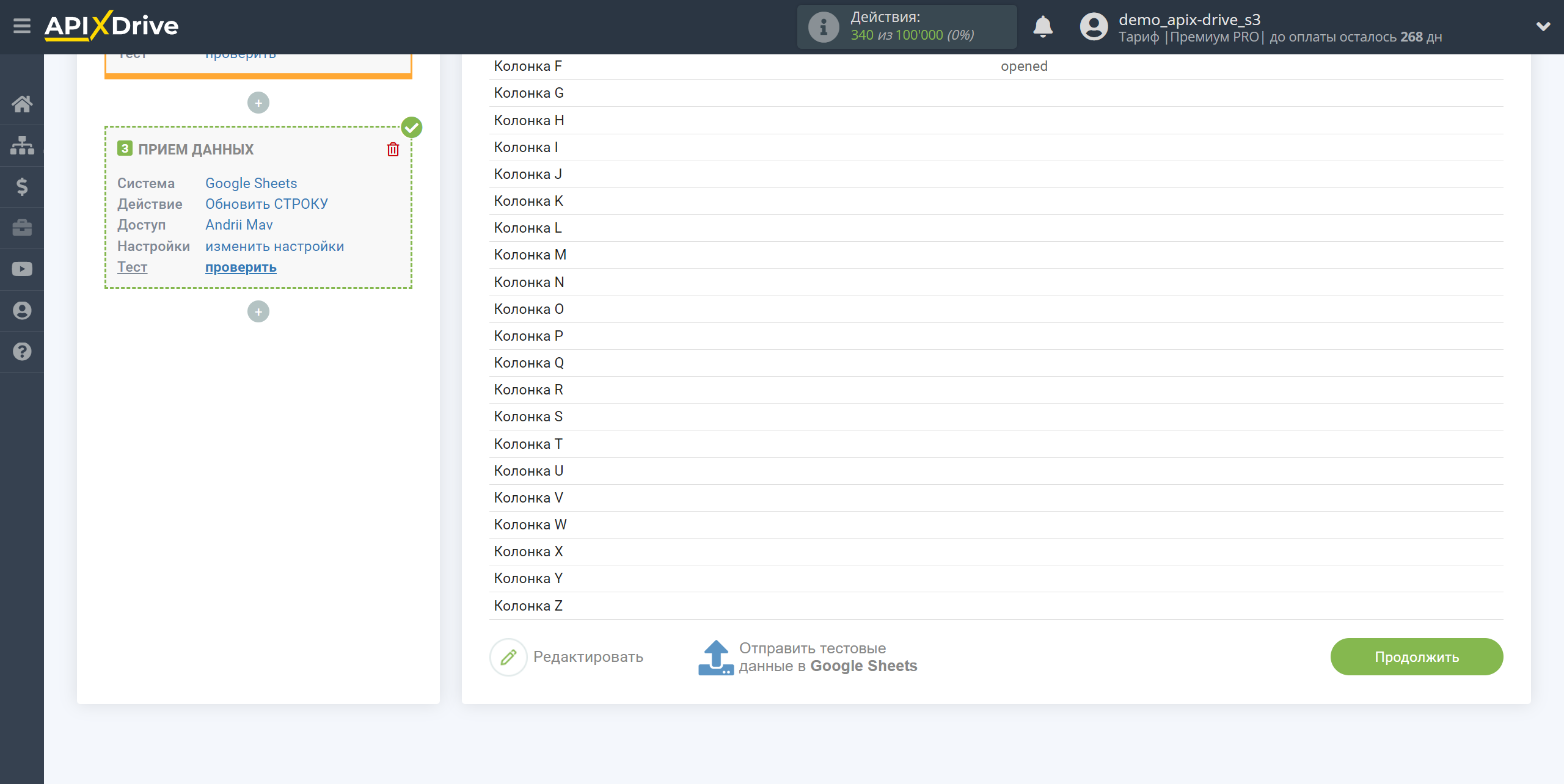The width and height of the screenshot is (1564, 784).
Task: Select row Колонка G
Action: coord(996,93)
